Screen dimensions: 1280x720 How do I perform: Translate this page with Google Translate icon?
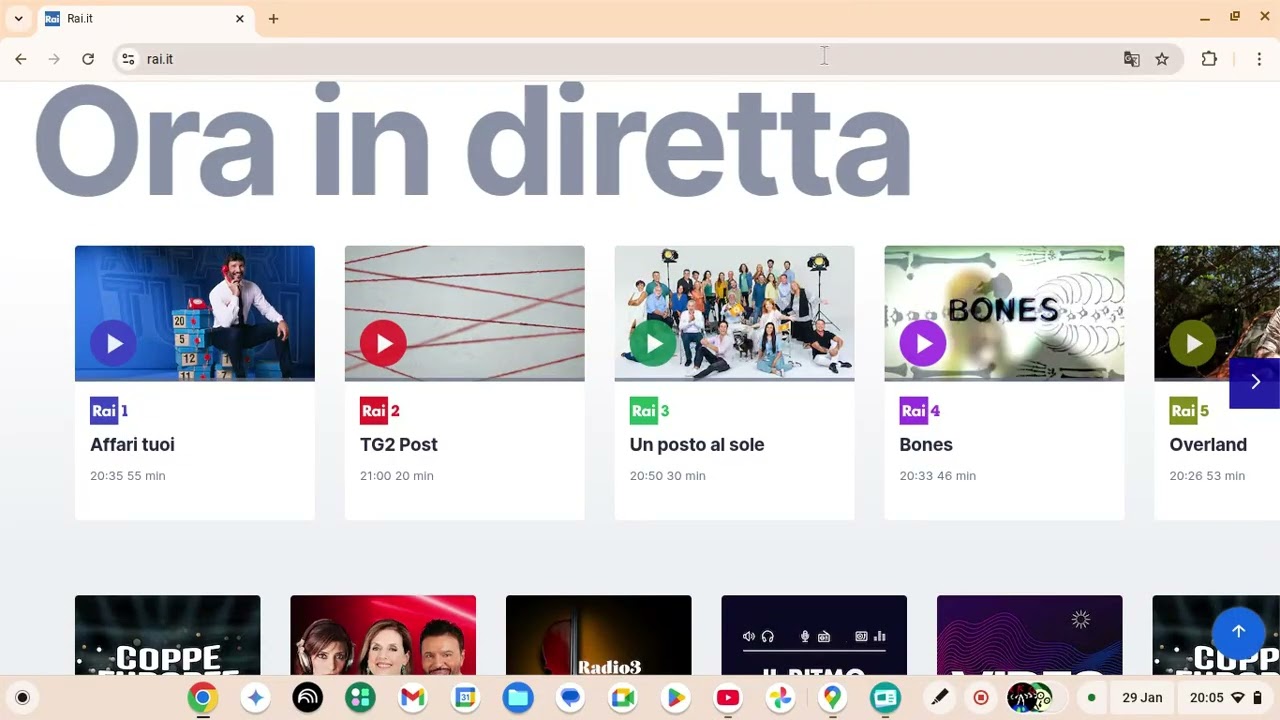(1132, 59)
